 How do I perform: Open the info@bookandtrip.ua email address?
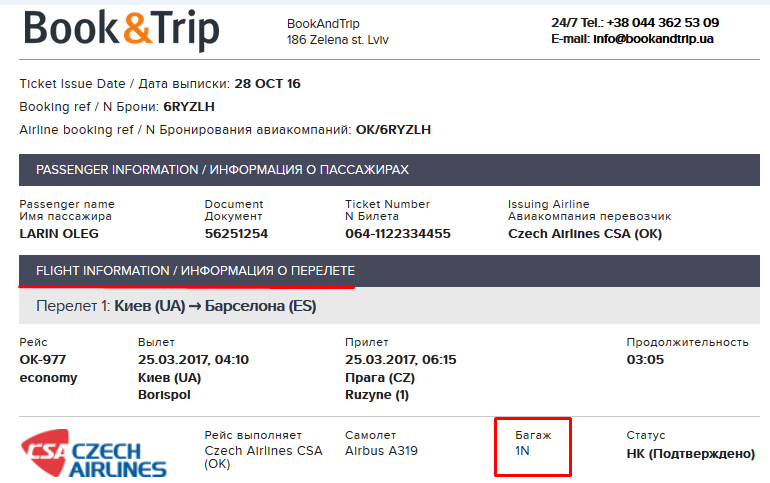pyautogui.click(x=653, y=39)
